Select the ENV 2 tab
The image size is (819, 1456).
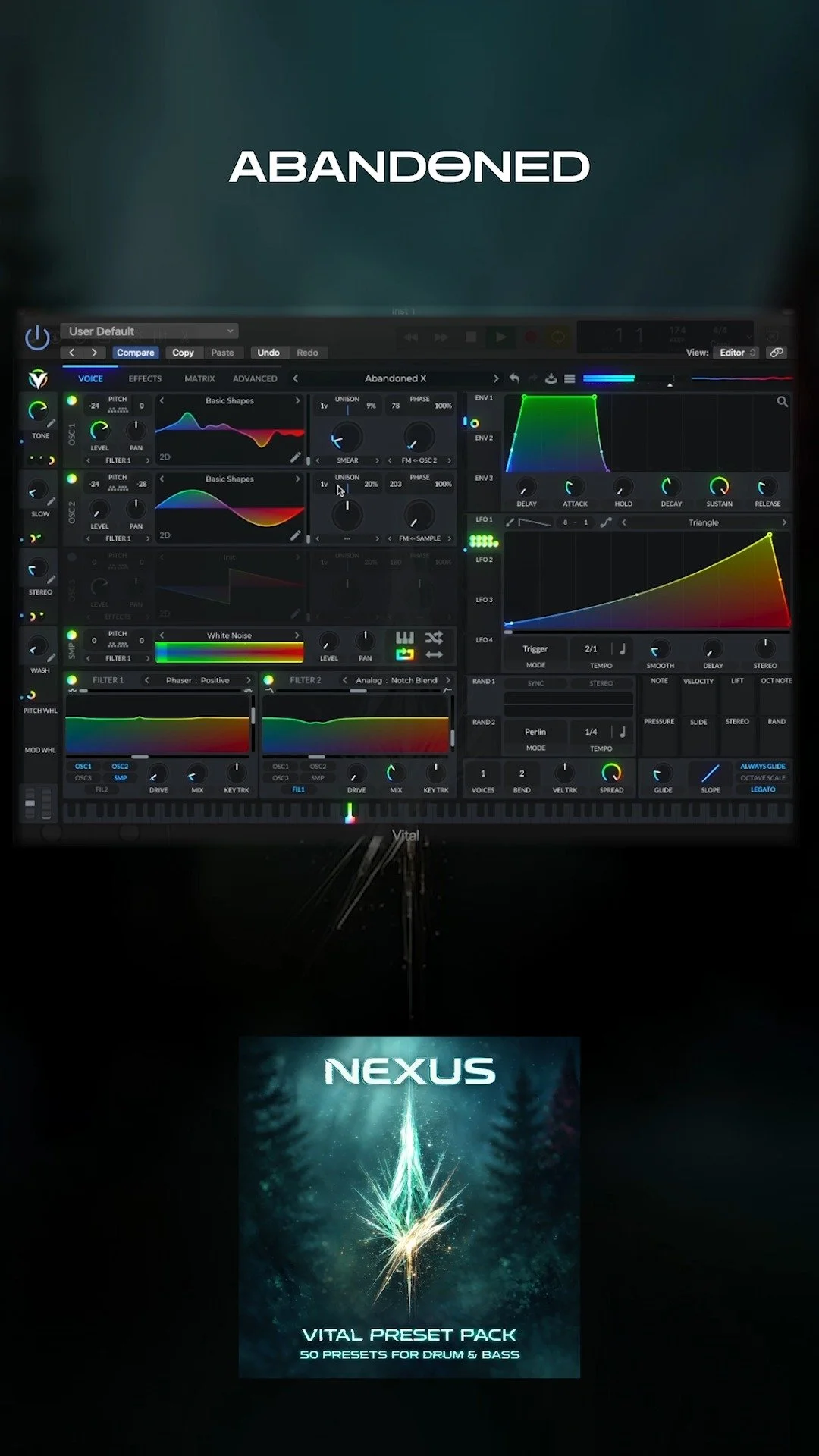coord(484,438)
